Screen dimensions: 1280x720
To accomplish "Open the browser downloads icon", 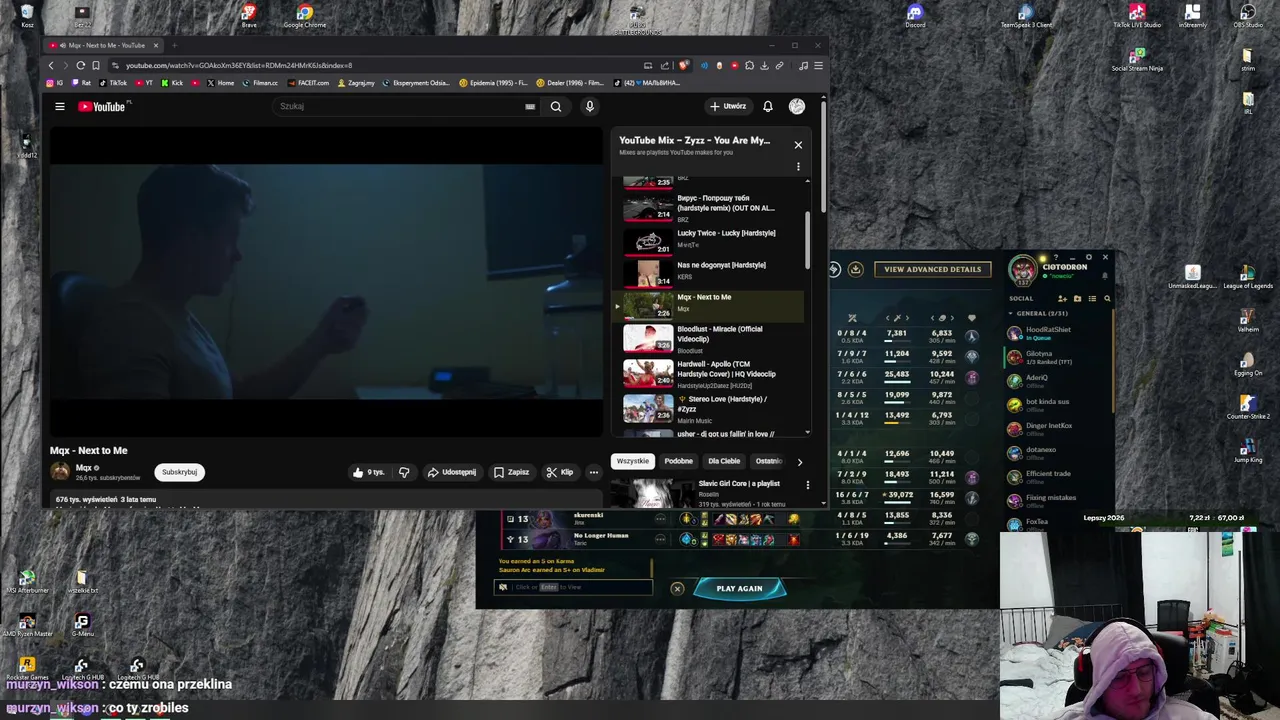I will tap(764, 65).
